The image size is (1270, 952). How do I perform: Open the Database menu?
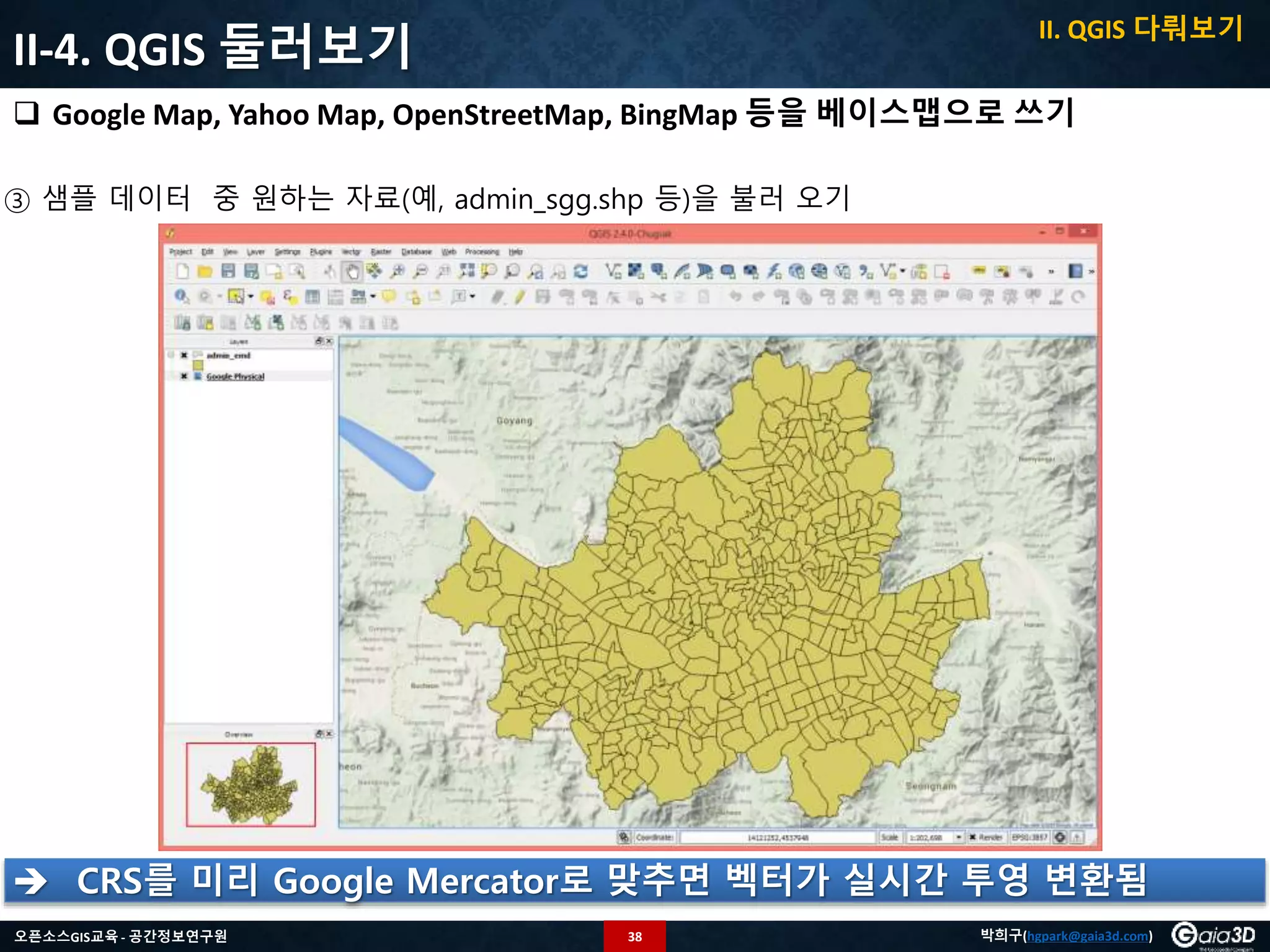416,252
